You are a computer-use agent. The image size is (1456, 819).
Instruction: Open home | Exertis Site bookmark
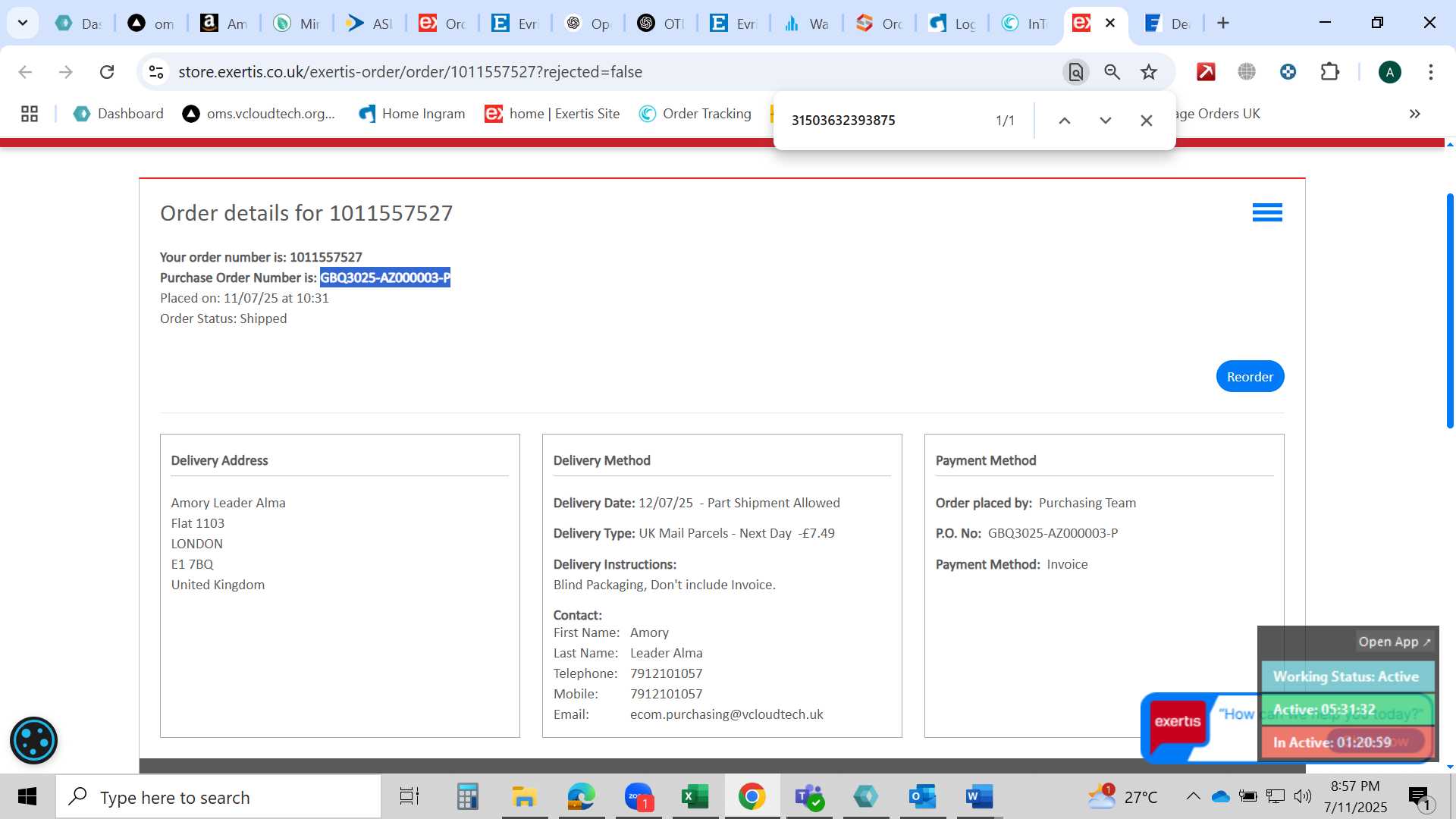[552, 114]
